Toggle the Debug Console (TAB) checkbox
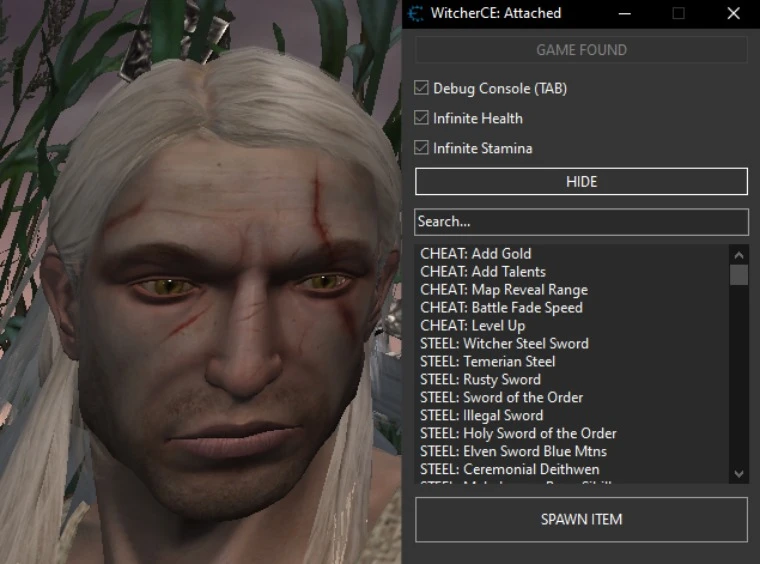 422,88
